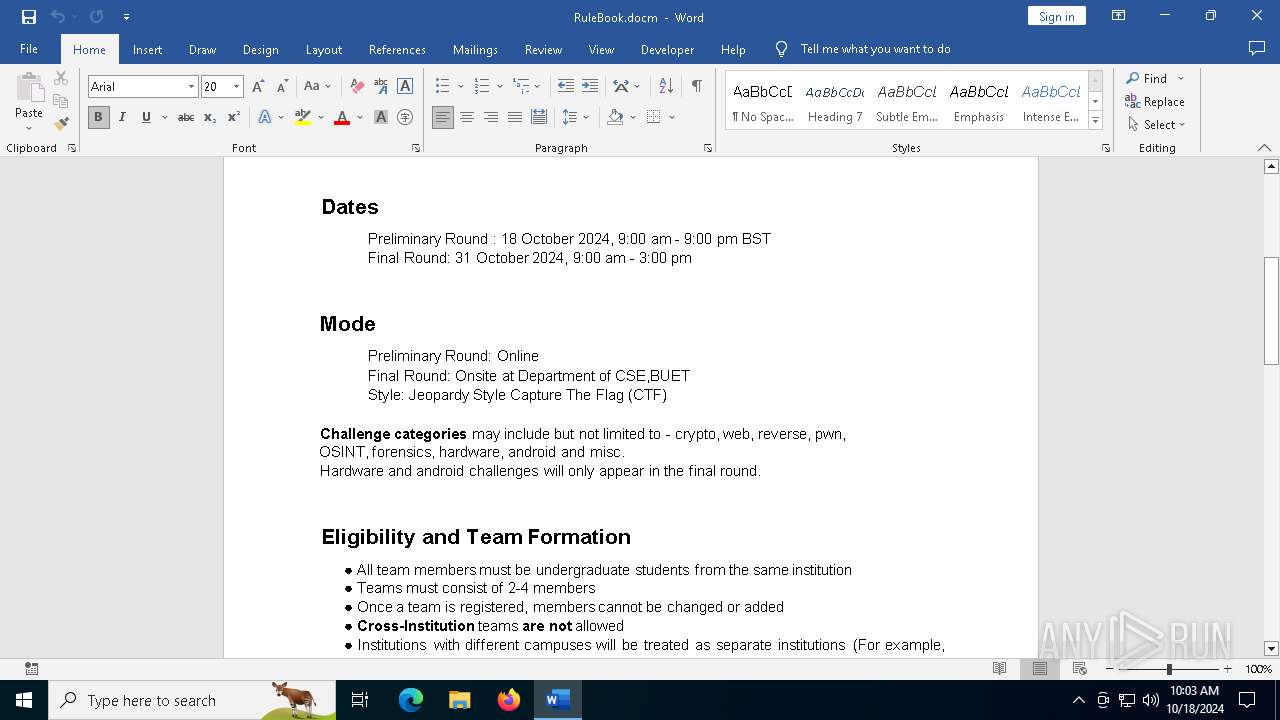Apply the red font color button

click(x=342, y=117)
